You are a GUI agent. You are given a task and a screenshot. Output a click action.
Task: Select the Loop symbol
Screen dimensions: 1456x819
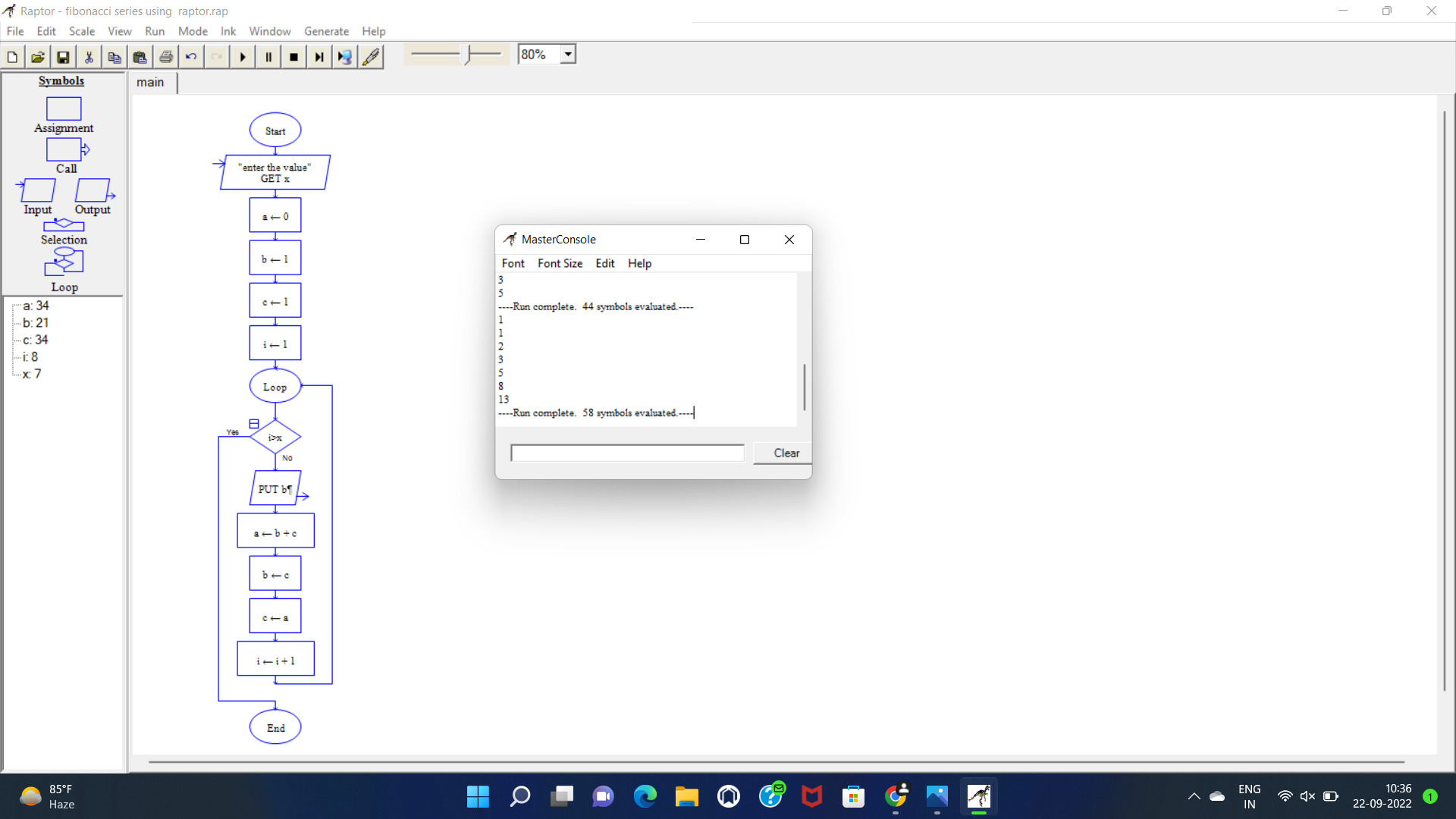point(63,263)
